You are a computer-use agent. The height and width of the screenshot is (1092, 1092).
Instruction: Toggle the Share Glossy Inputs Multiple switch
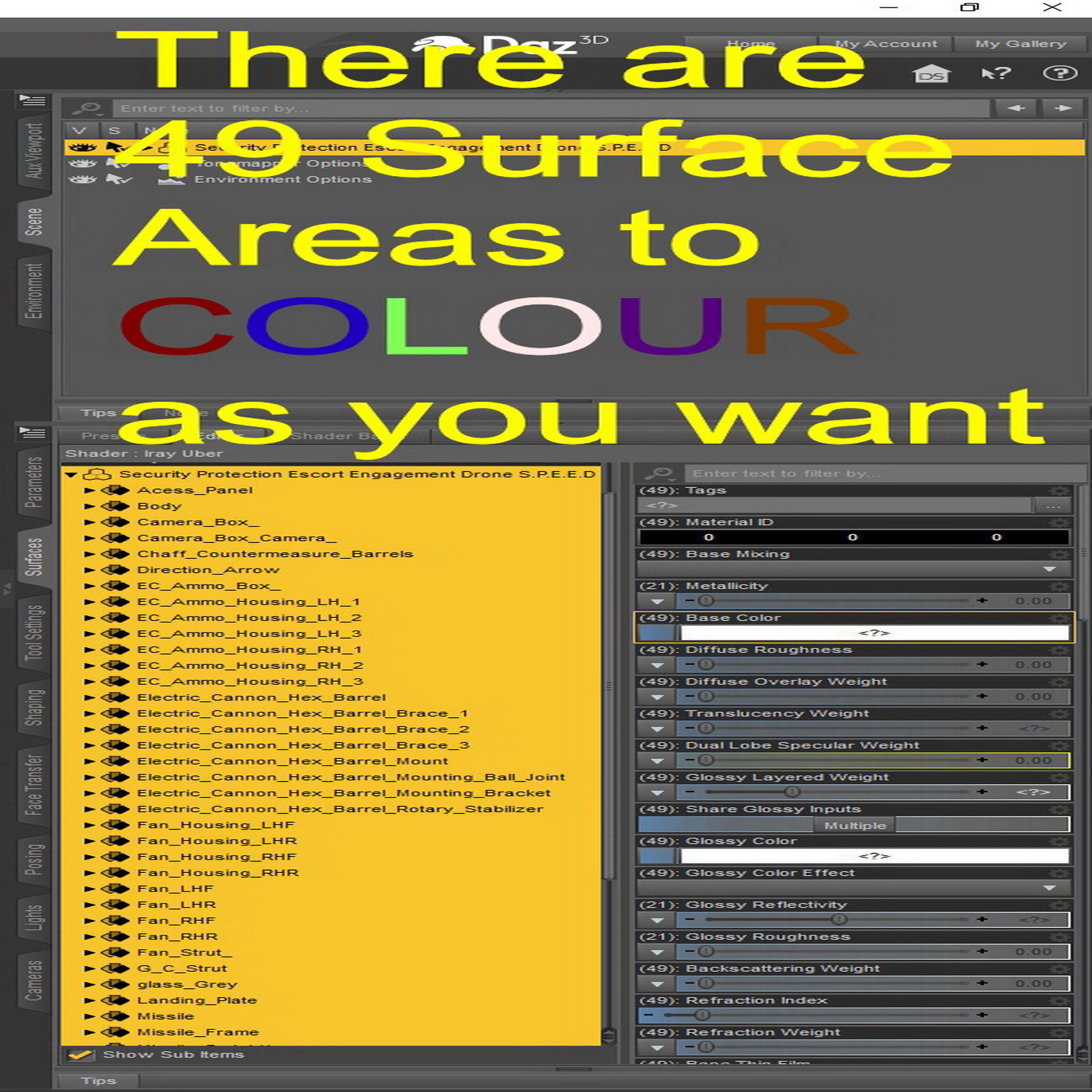click(x=854, y=824)
